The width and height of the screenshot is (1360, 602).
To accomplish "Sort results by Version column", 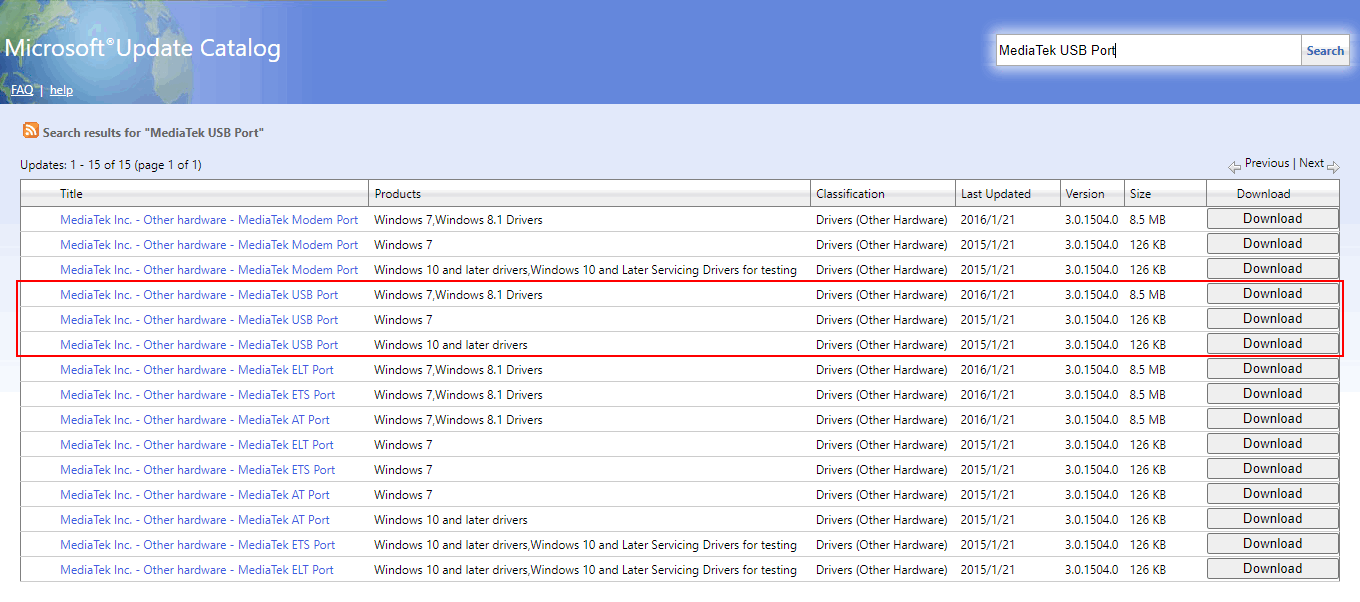I will pos(1085,194).
